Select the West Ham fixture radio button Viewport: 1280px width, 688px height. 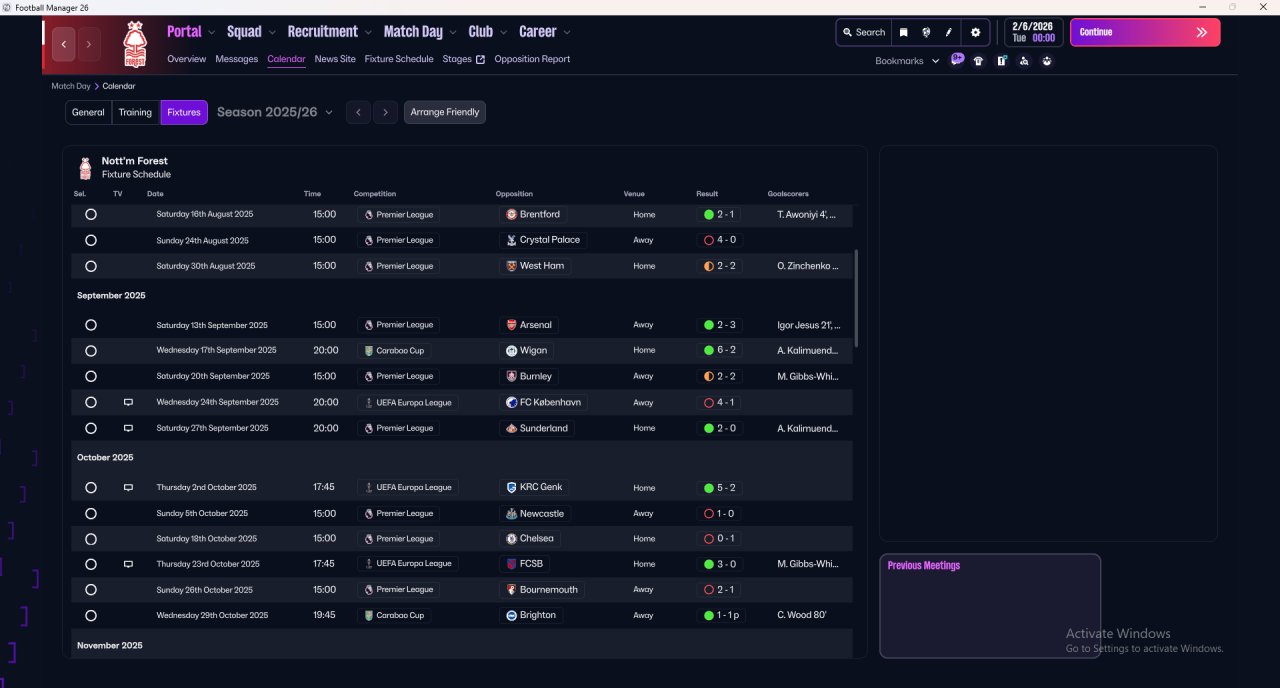(x=91, y=266)
